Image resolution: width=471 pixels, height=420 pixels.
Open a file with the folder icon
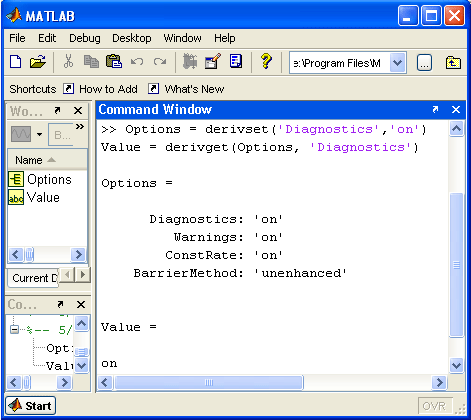click(x=37, y=62)
